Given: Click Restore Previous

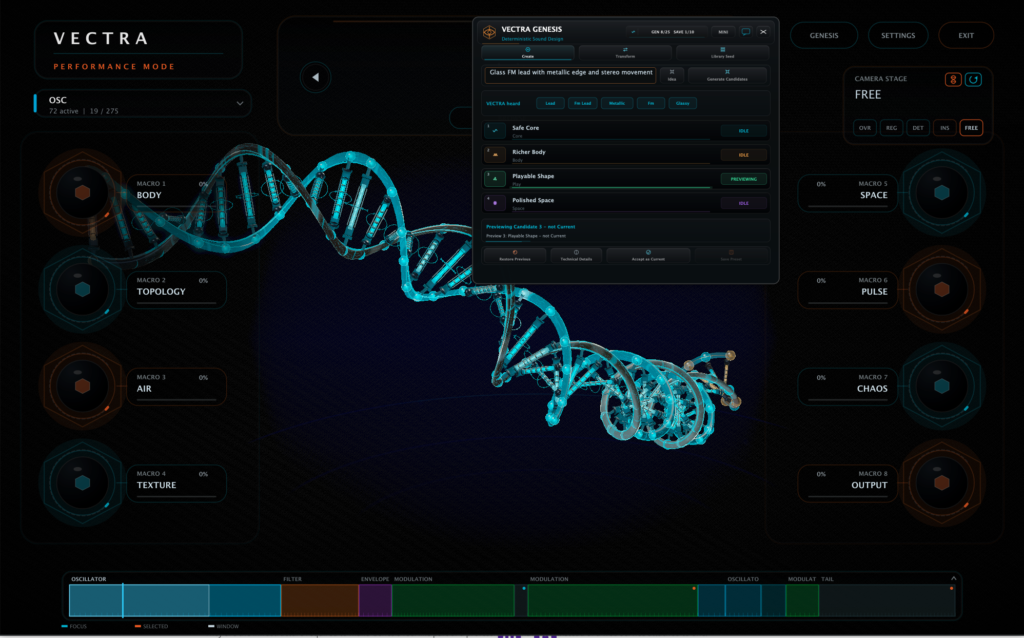Looking at the screenshot, I should tap(515, 255).
